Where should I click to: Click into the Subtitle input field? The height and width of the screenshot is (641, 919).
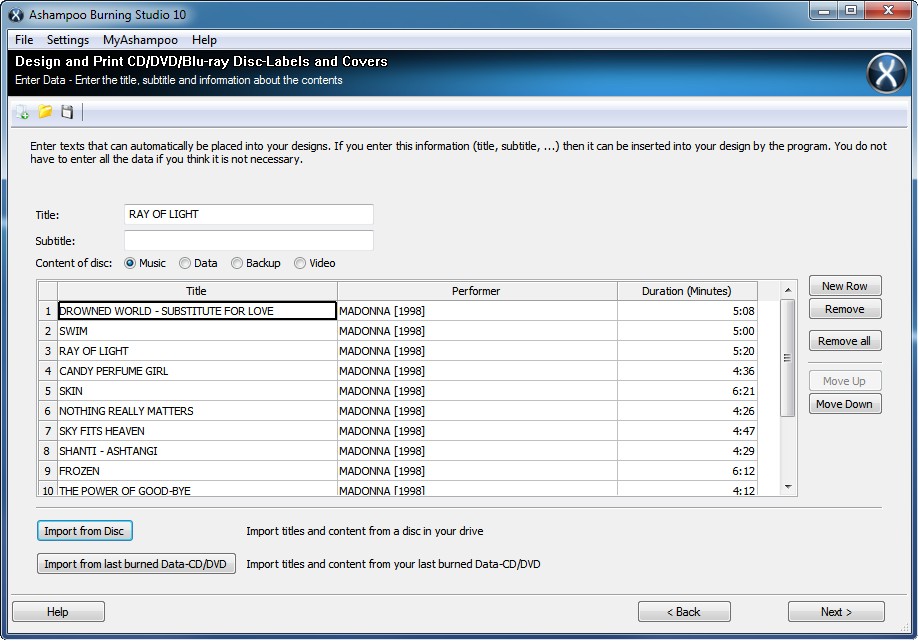click(248, 241)
